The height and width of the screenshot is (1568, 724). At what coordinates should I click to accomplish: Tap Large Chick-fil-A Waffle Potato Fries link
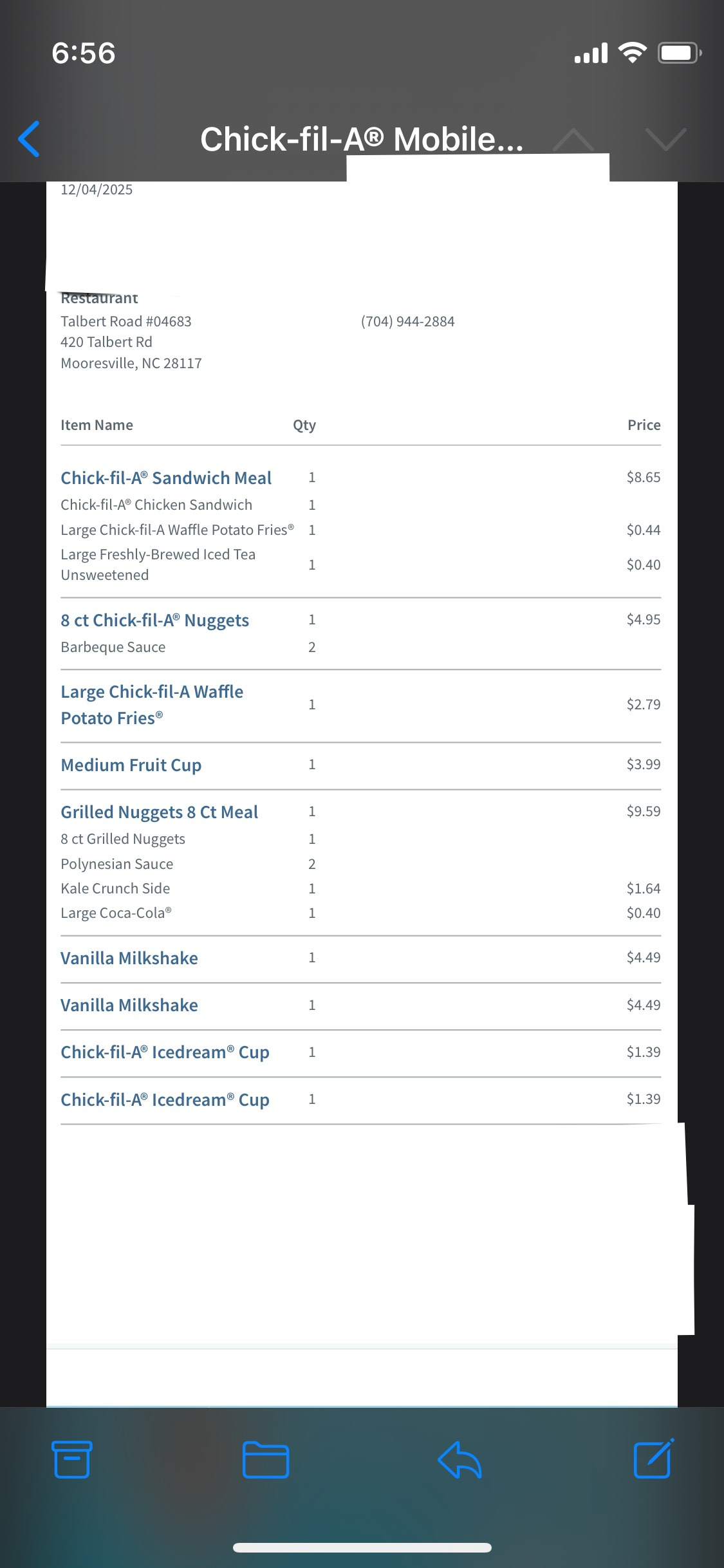point(152,705)
